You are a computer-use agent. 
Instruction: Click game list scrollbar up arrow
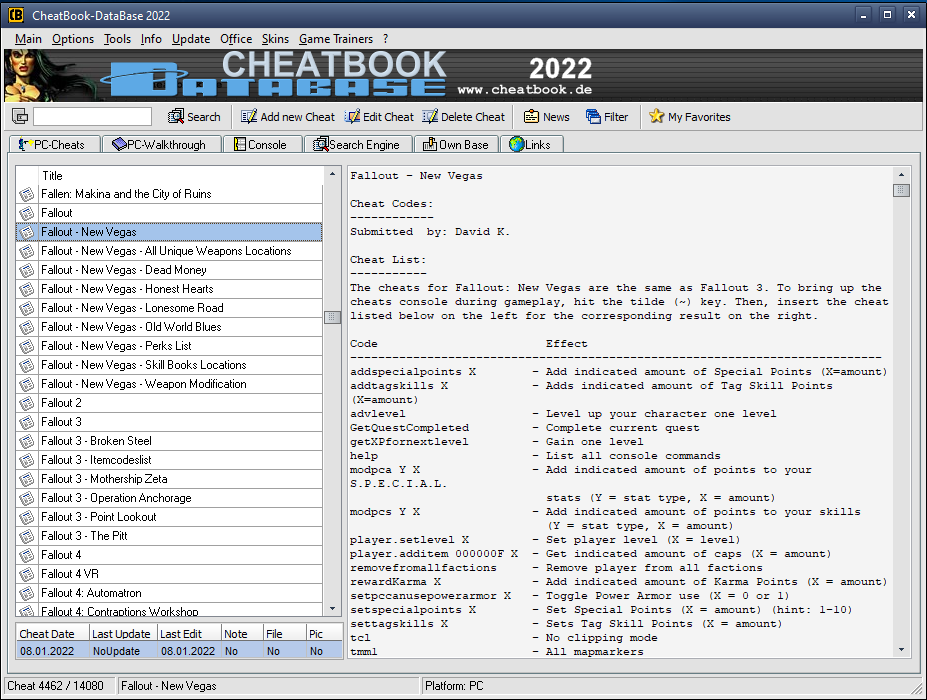tap(332, 174)
